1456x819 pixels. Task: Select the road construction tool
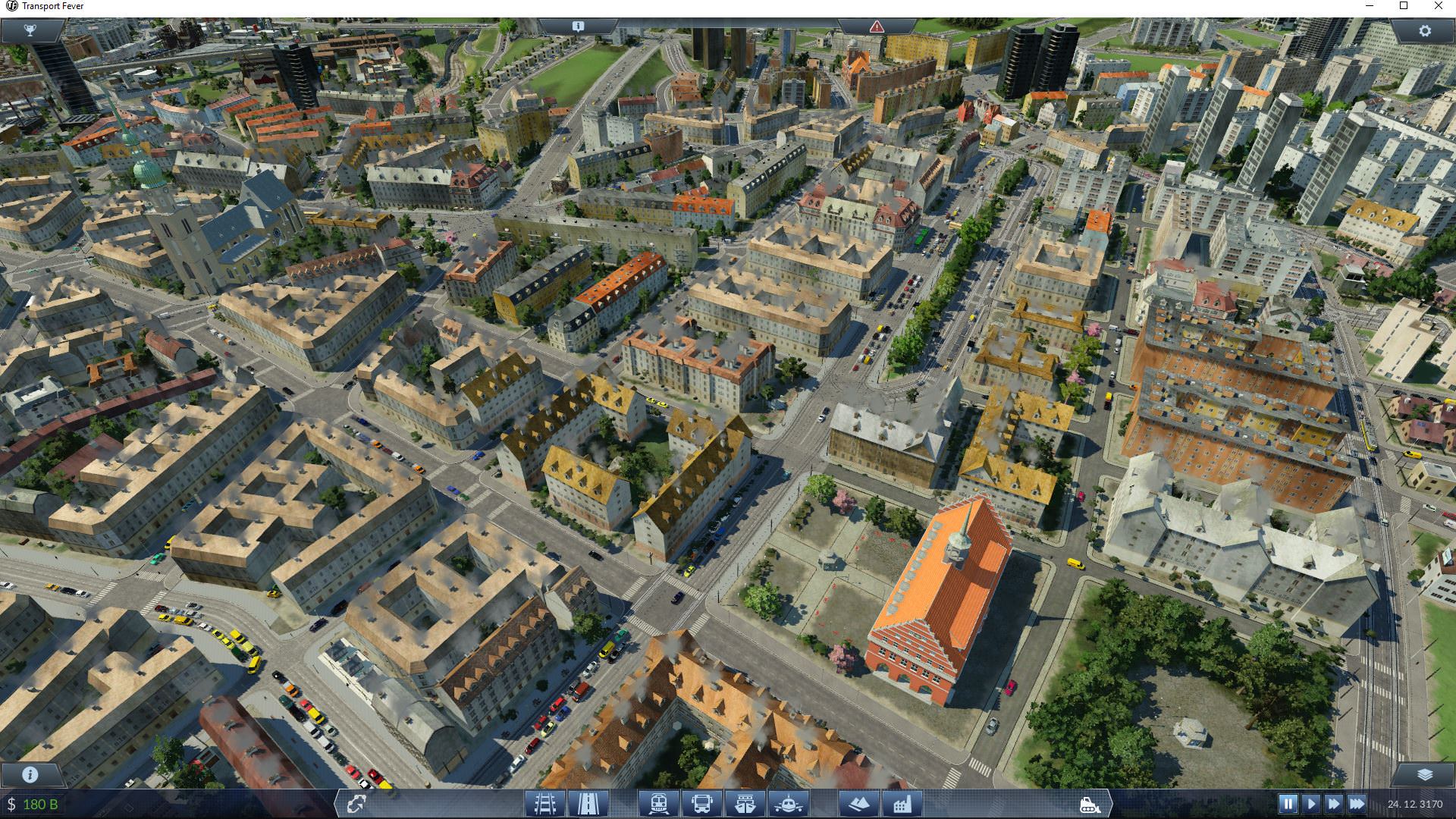point(588,803)
